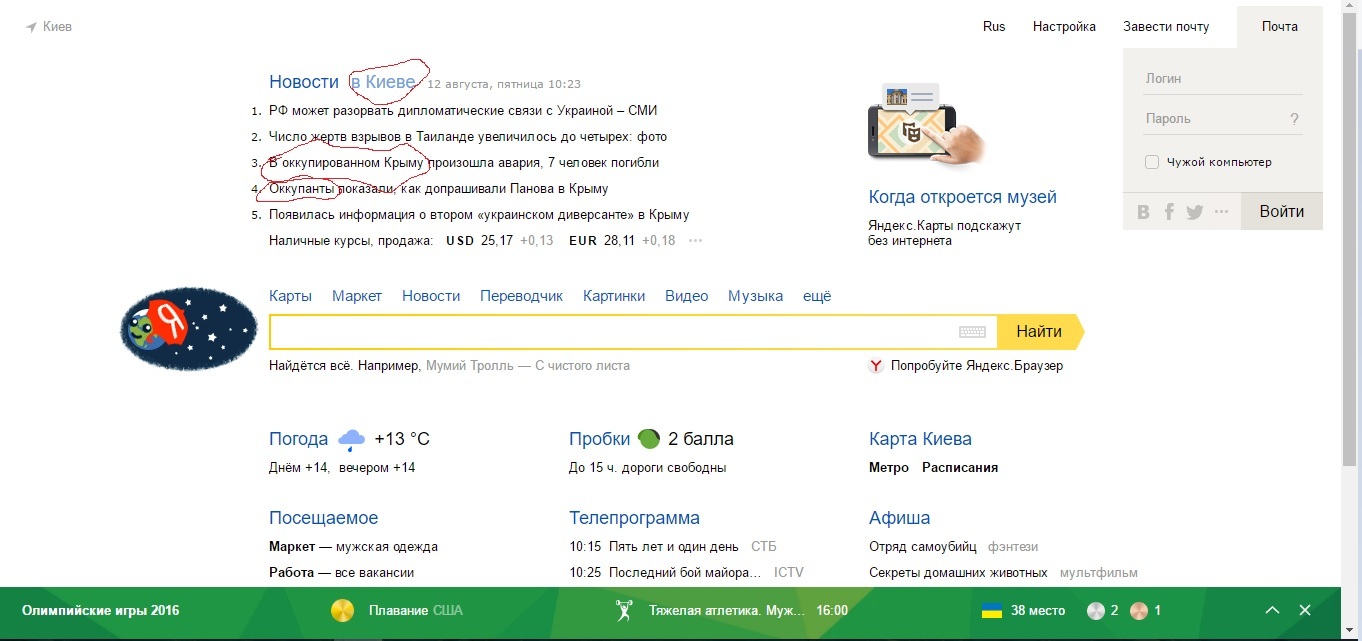Open 'Секреты домашних животных' movie listing
The image size is (1362, 641).
click(x=958, y=573)
